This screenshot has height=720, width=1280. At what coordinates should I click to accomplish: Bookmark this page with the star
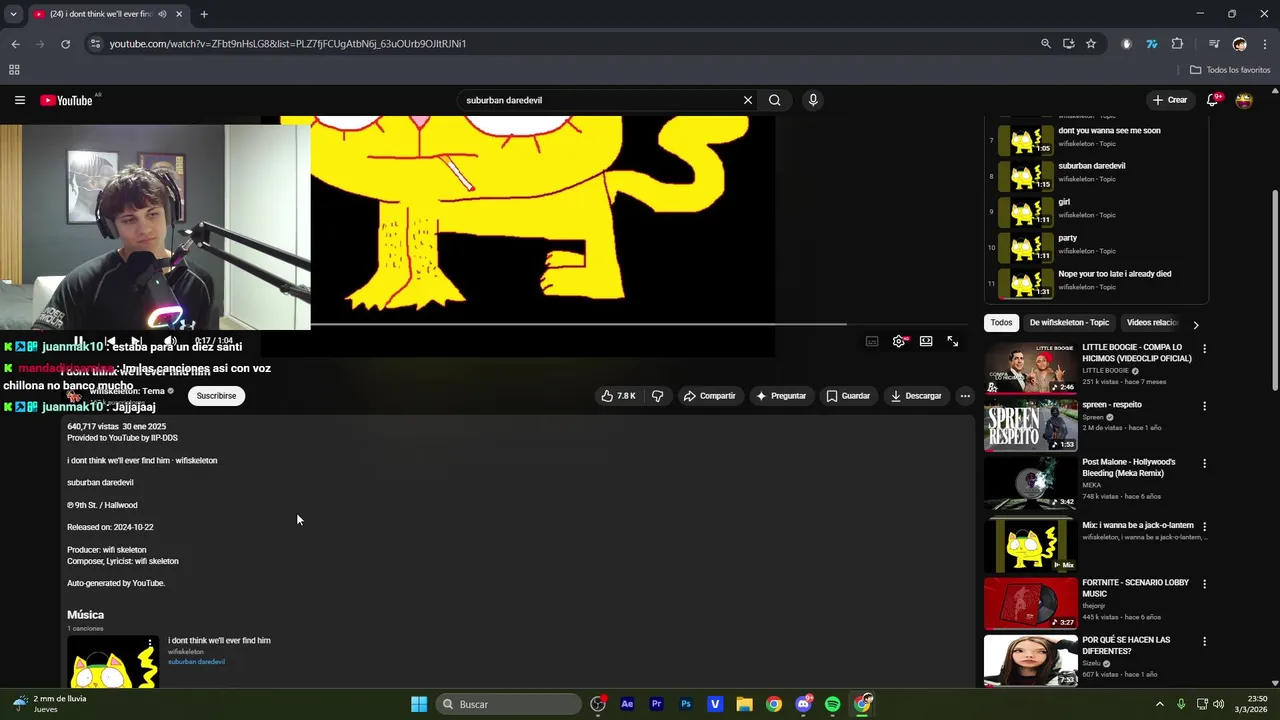point(1091,44)
